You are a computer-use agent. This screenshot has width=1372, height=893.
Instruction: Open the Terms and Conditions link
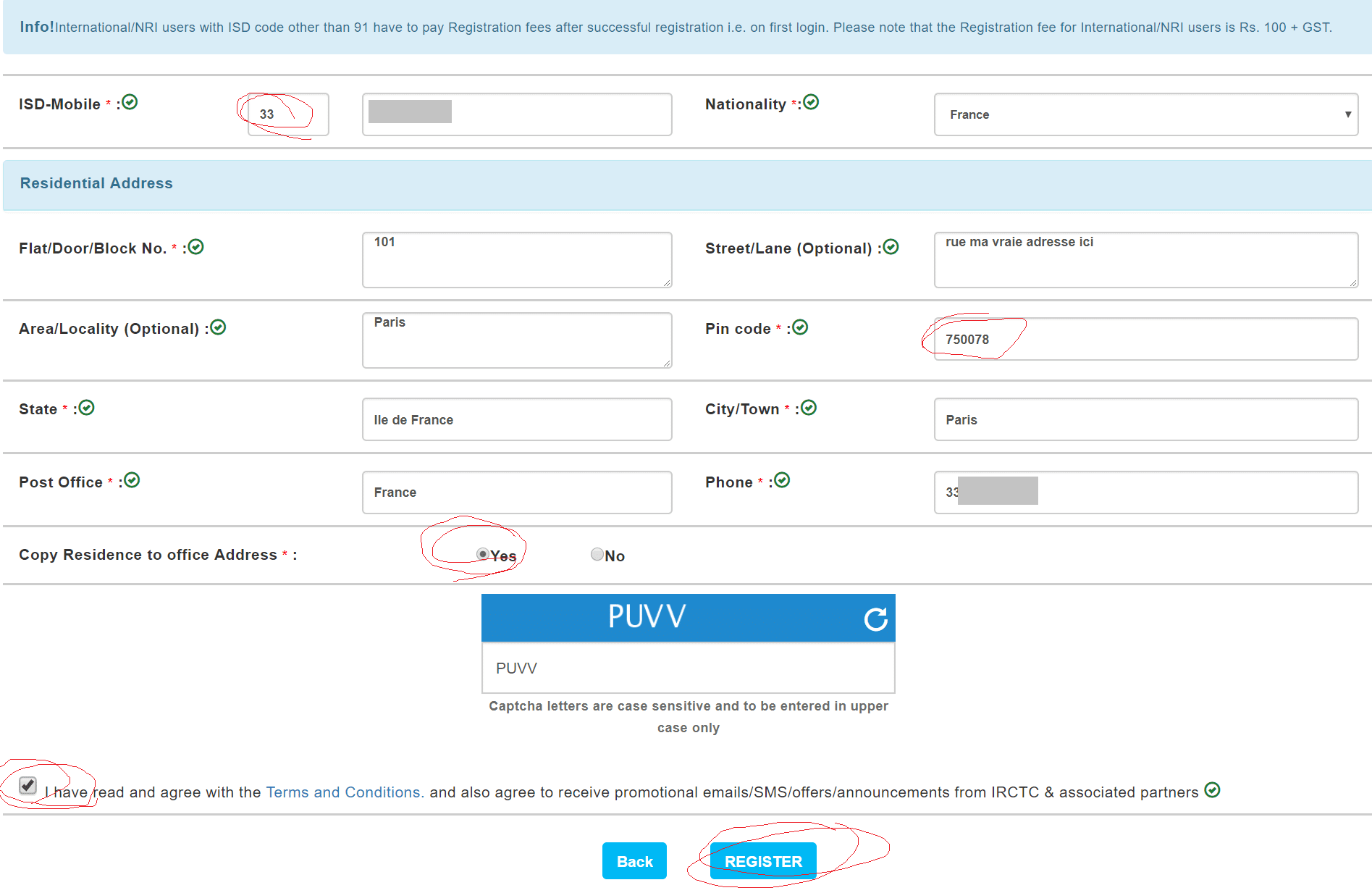pos(344,792)
